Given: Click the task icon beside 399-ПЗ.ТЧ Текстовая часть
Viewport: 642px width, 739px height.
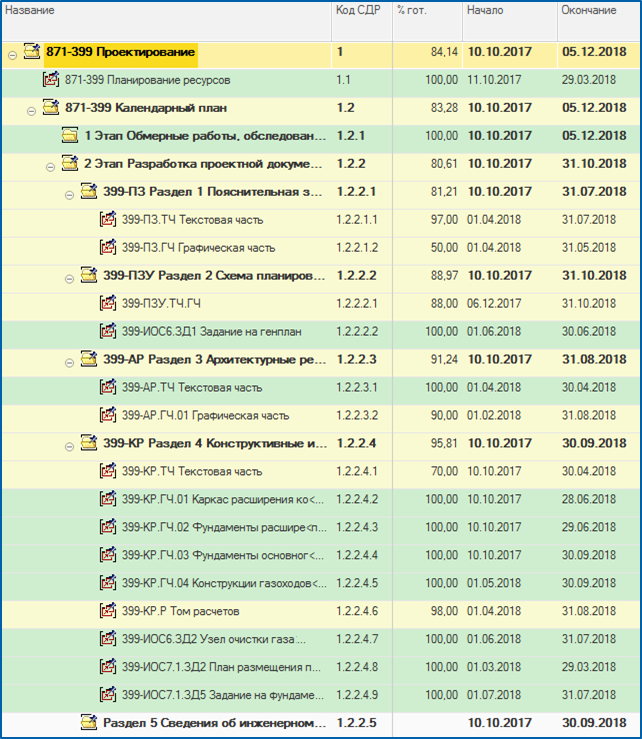Looking at the screenshot, I should [x=108, y=219].
